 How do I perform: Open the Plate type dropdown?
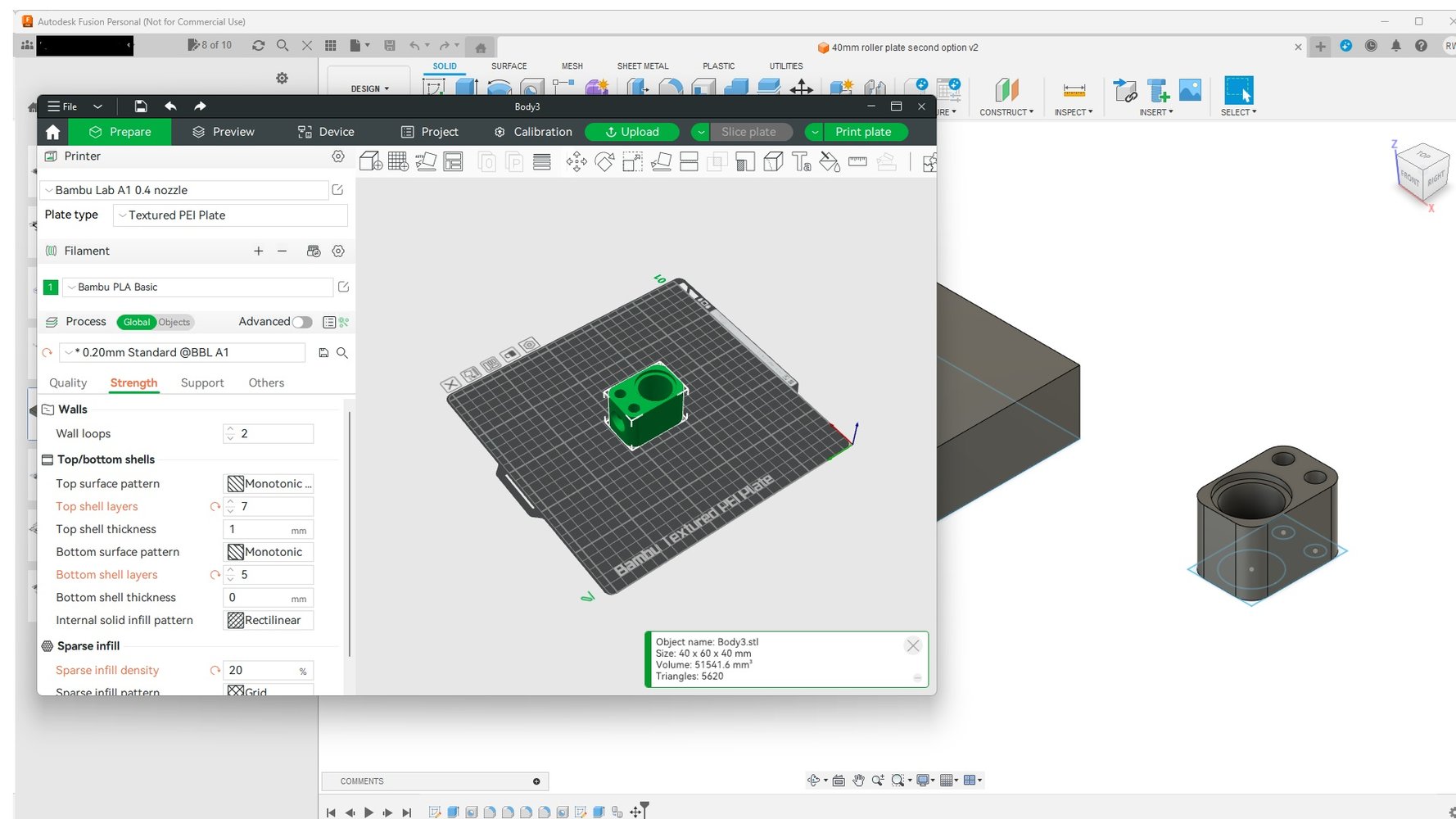231,215
